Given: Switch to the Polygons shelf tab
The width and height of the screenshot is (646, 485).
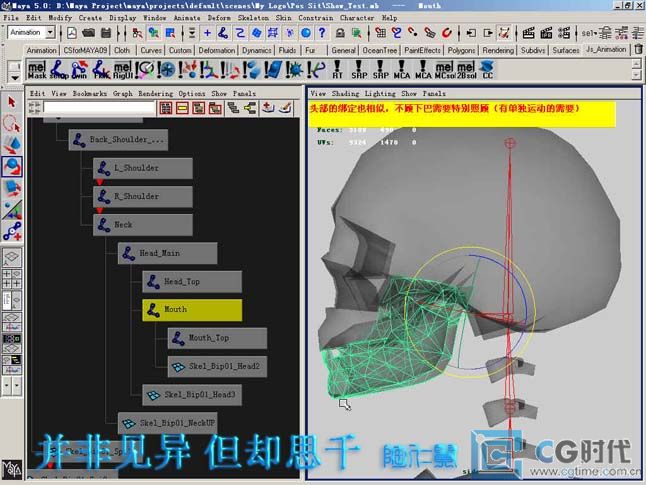Looking at the screenshot, I should pos(461,50).
